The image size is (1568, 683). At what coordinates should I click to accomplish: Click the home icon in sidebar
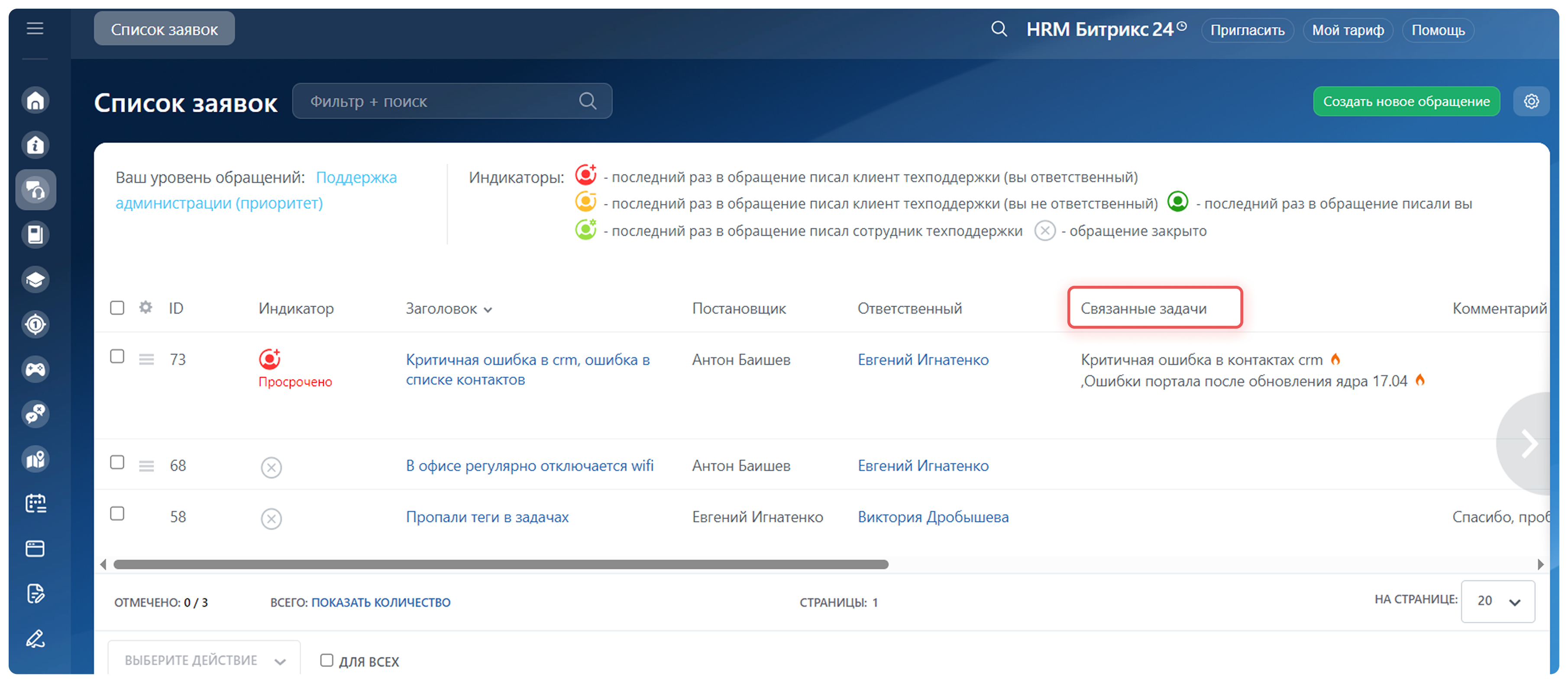[x=36, y=100]
